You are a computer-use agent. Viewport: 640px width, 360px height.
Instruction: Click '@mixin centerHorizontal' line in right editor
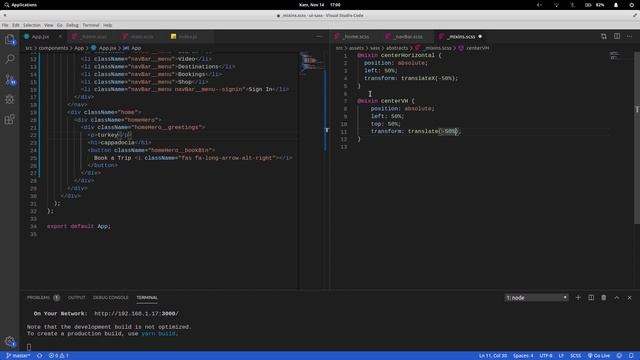click(x=399, y=55)
